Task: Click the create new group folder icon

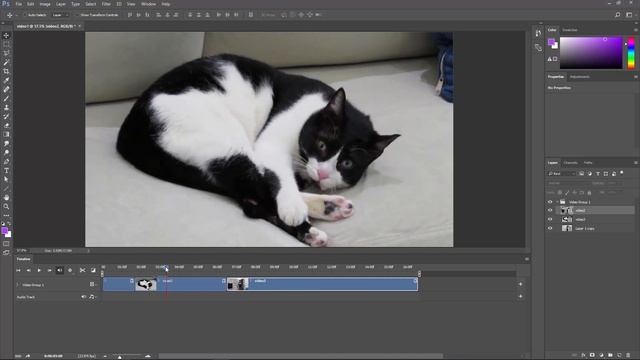Action: (x=610, y=355)
